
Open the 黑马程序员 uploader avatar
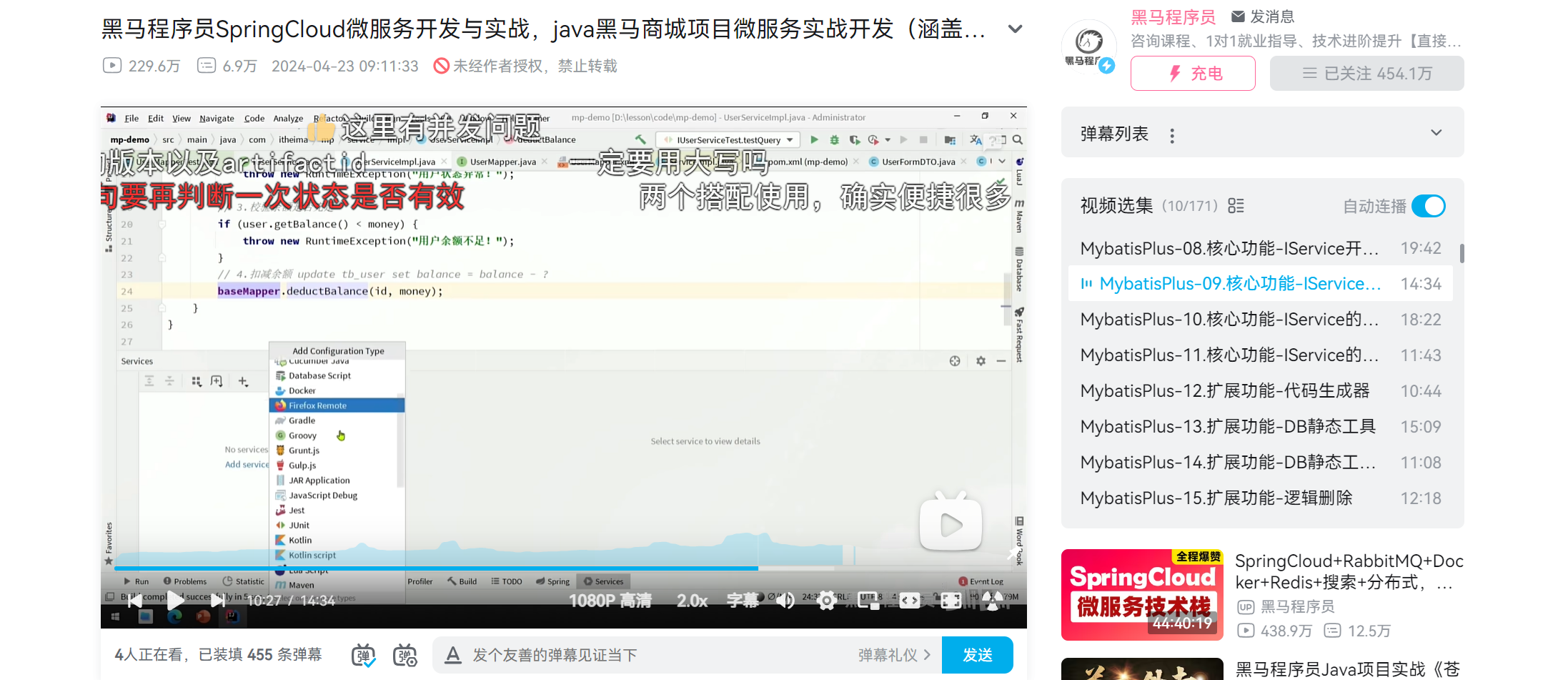coord(1088,46)
